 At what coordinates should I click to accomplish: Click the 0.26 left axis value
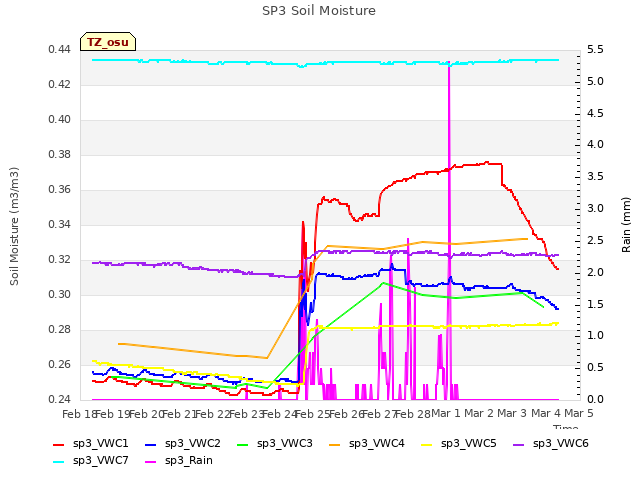tap(59, 364)
